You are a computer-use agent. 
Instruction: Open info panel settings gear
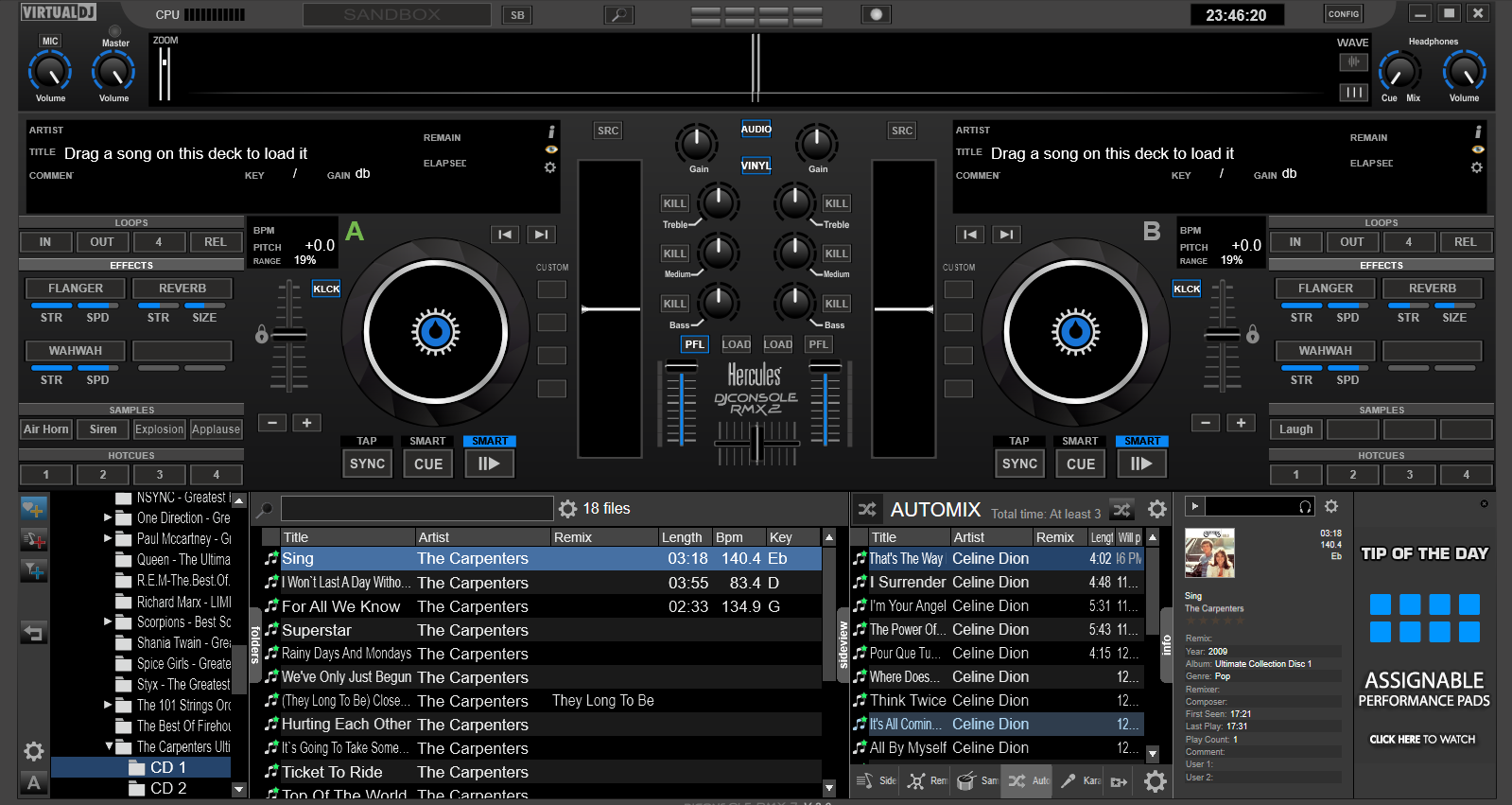pyautogui.click(x=1331, y=506)
